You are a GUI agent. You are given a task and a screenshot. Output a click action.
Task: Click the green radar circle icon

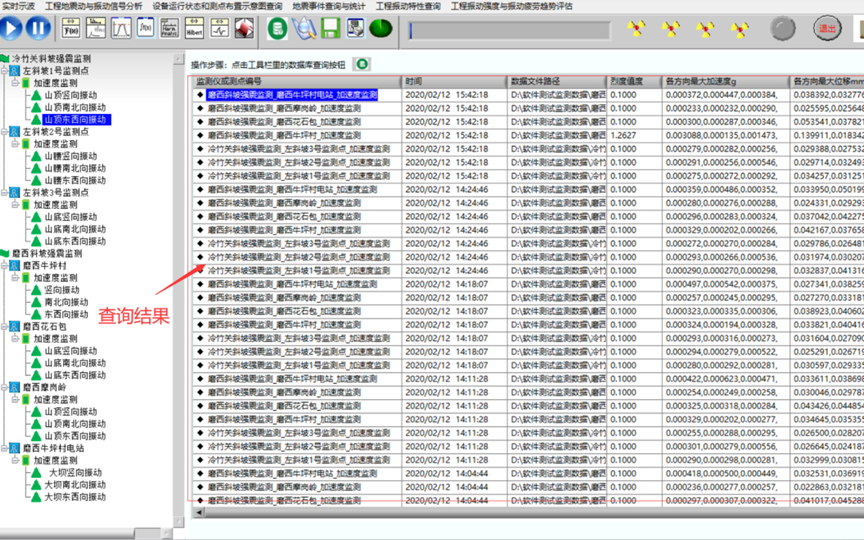(380, 29)
